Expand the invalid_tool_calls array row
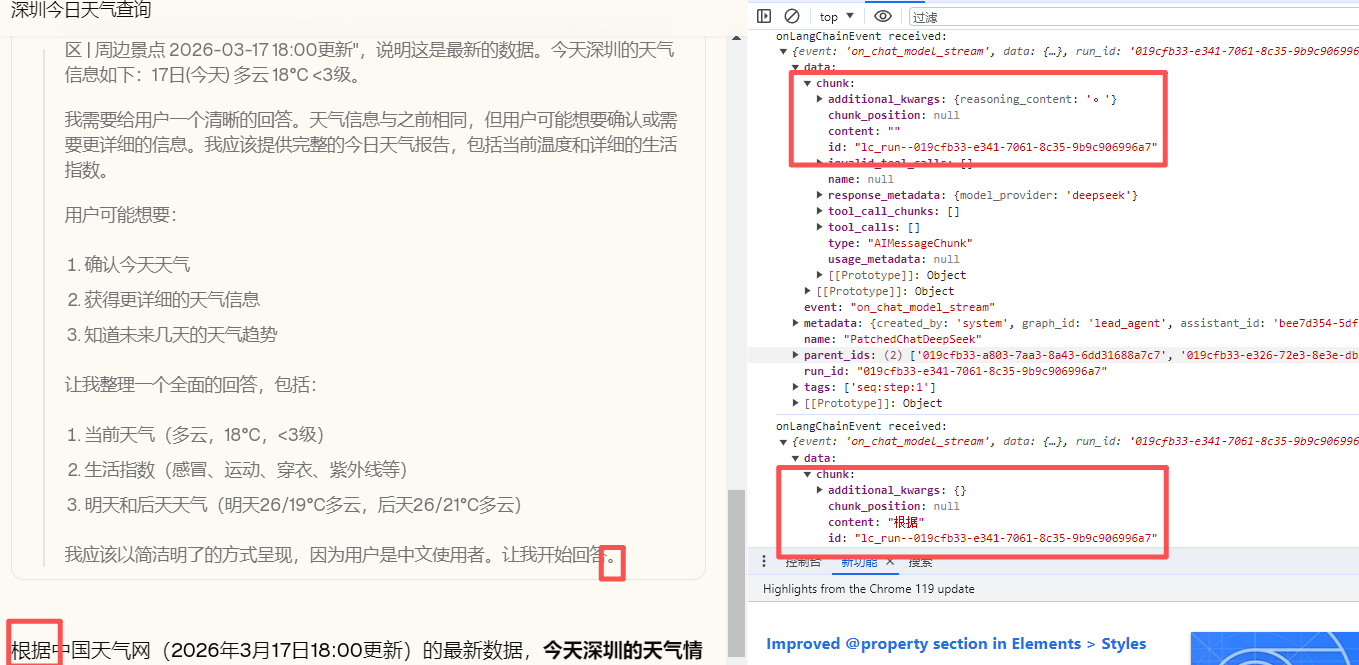Image resolution: width=1359 pixels, height=665 pixels. click(x=820, y=163)
